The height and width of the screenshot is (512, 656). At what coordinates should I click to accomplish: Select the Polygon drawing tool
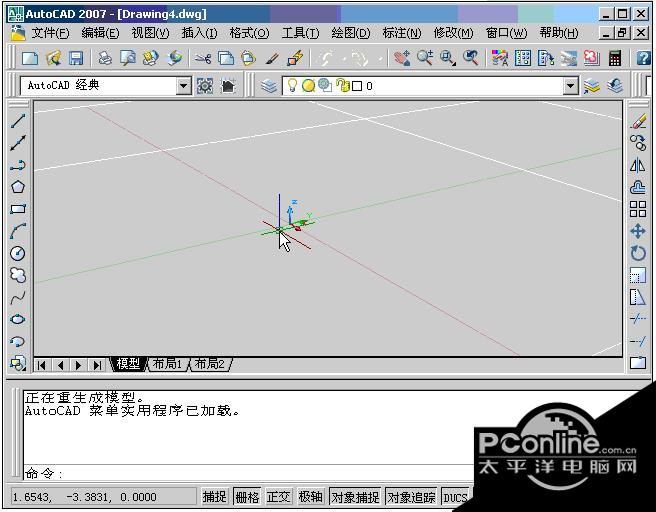pos(18,187)
